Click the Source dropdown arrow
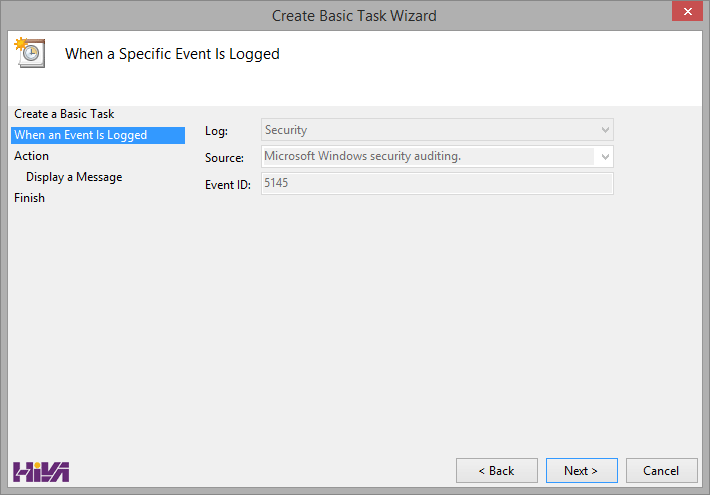710x495 pixels. pyautogui.click(x=604, y=157)
